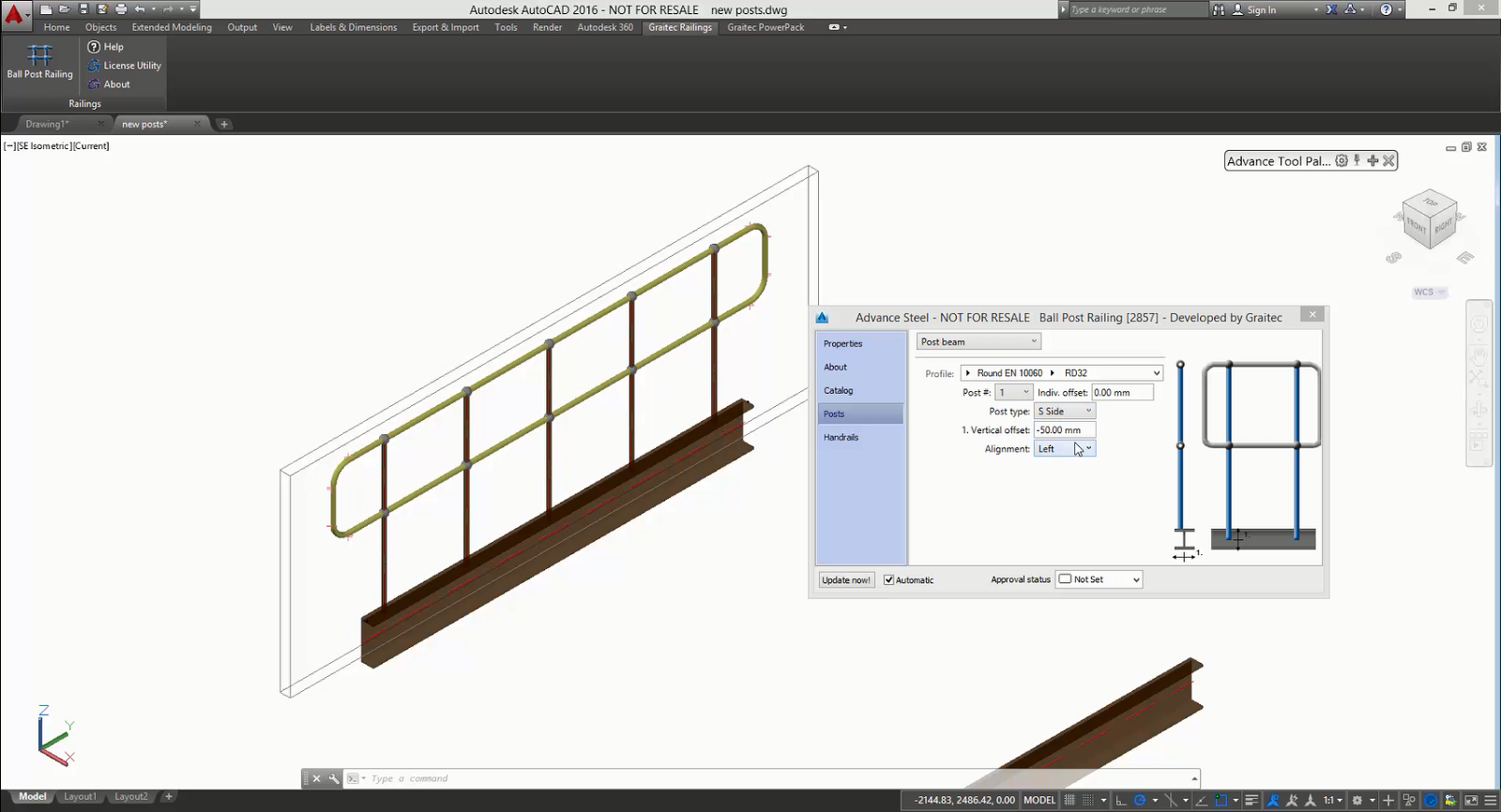Viewport: 1501px width, 812px height.
Task: Toggle the Automatic checkbox
Action: click(888, 579)
